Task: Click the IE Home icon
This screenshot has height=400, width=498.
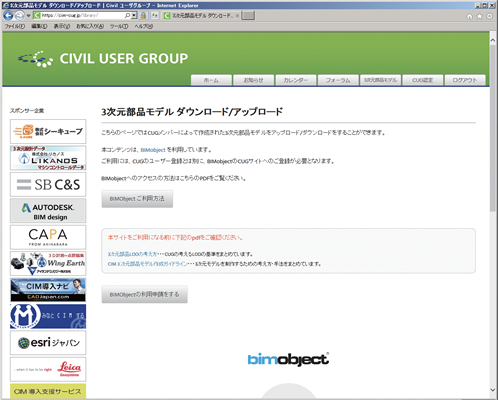Action: (x=469, y=16)
